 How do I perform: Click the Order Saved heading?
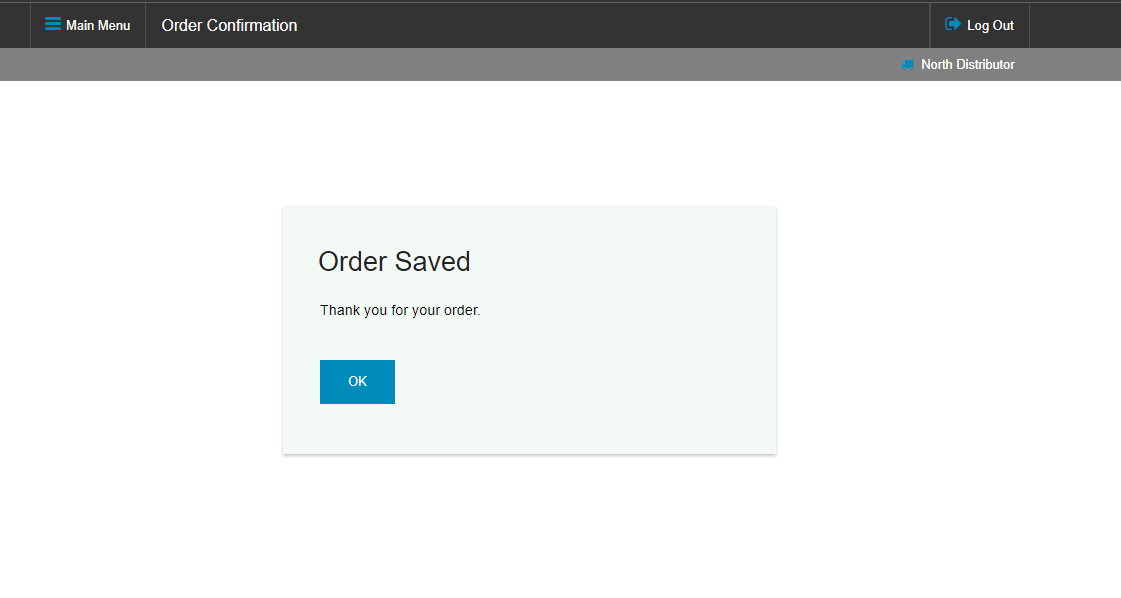click(394, 262)
